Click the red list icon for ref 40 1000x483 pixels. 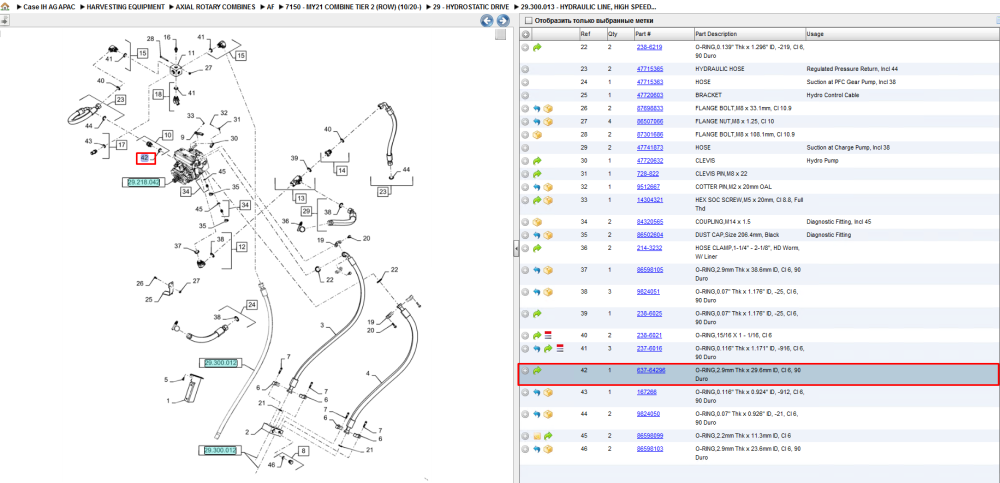(x=548, y=335)
